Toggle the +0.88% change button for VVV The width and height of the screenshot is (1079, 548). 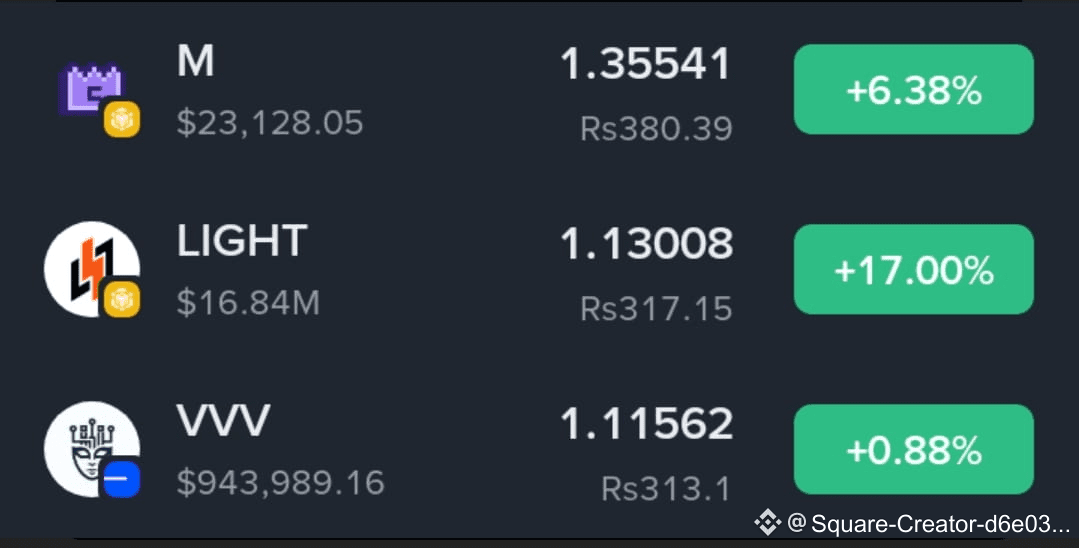coord(914,449)
